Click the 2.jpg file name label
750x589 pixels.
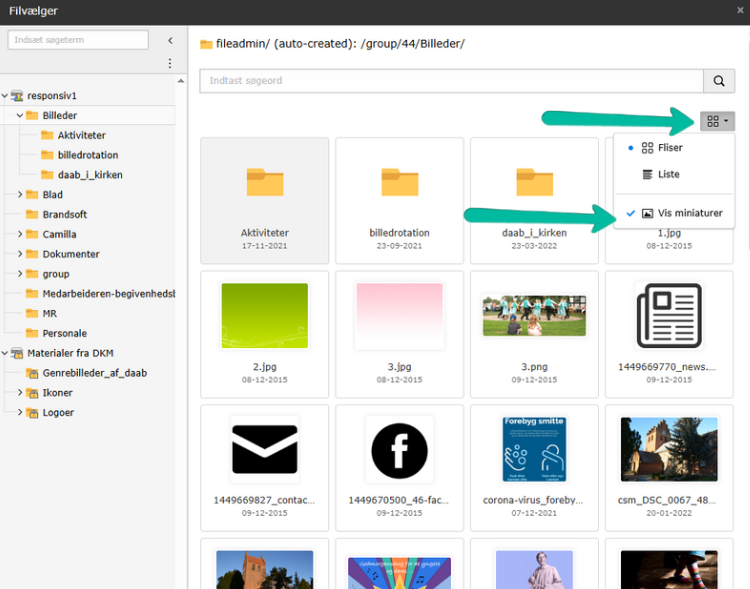[265, 367]
